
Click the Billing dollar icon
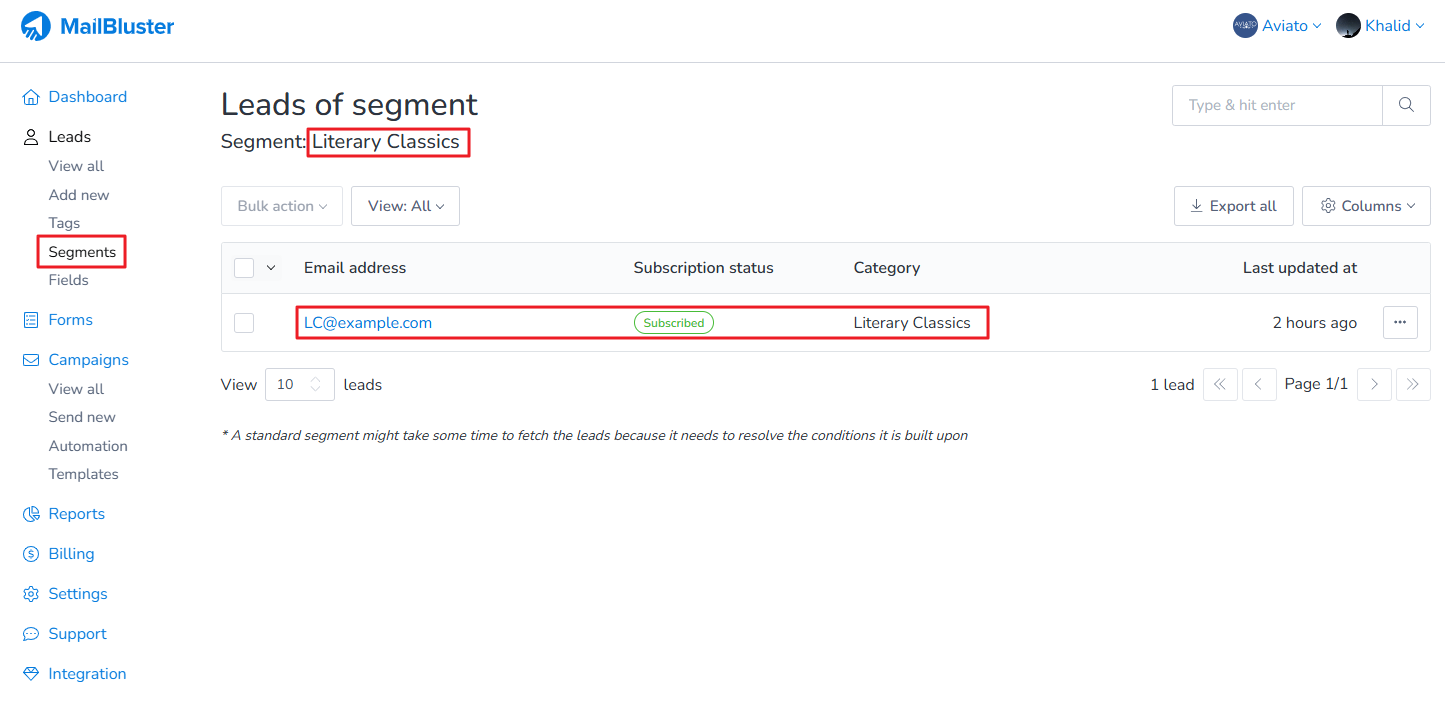pyautogui.click(x=31, y=554)
